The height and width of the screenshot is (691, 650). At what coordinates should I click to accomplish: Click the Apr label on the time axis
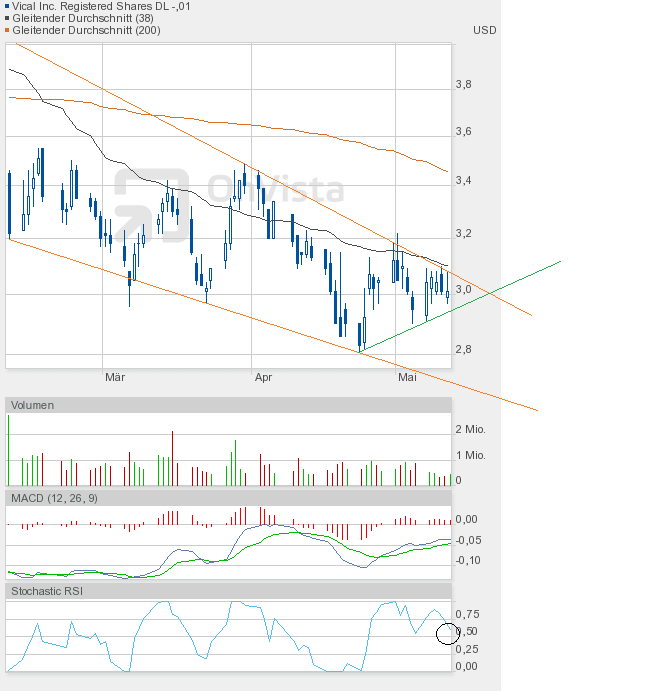(x=263, y=377)
